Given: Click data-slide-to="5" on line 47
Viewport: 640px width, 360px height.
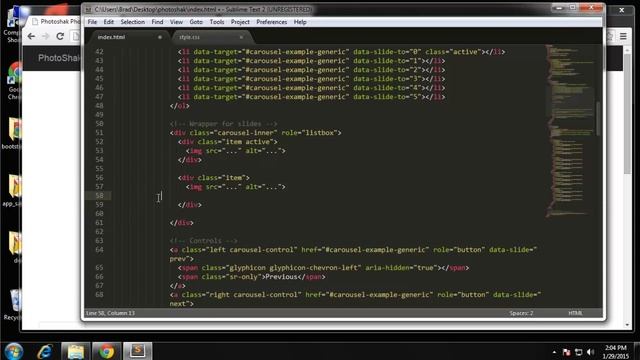Looking at the screenshot, I should 388,97.
